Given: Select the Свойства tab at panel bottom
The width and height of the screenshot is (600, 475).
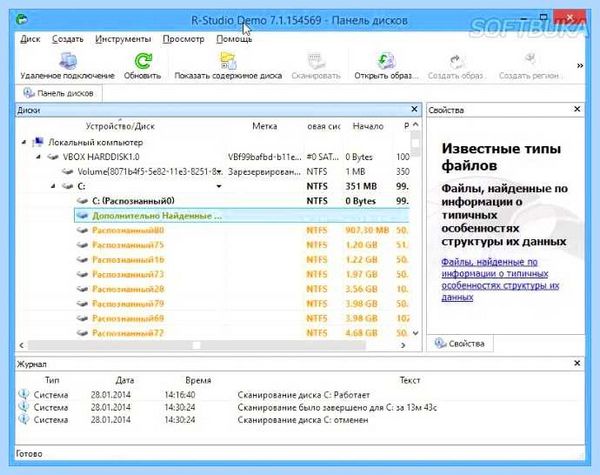Looking at the screenshot, I should 460,343.
